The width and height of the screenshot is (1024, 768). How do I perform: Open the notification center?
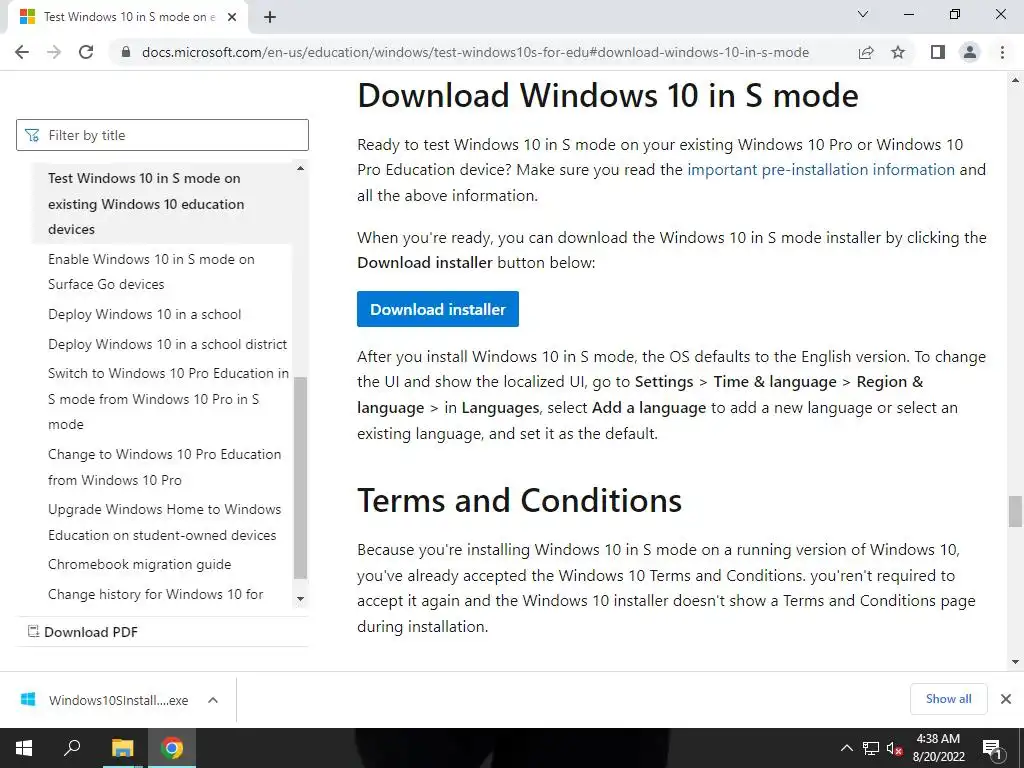(992, 748)
